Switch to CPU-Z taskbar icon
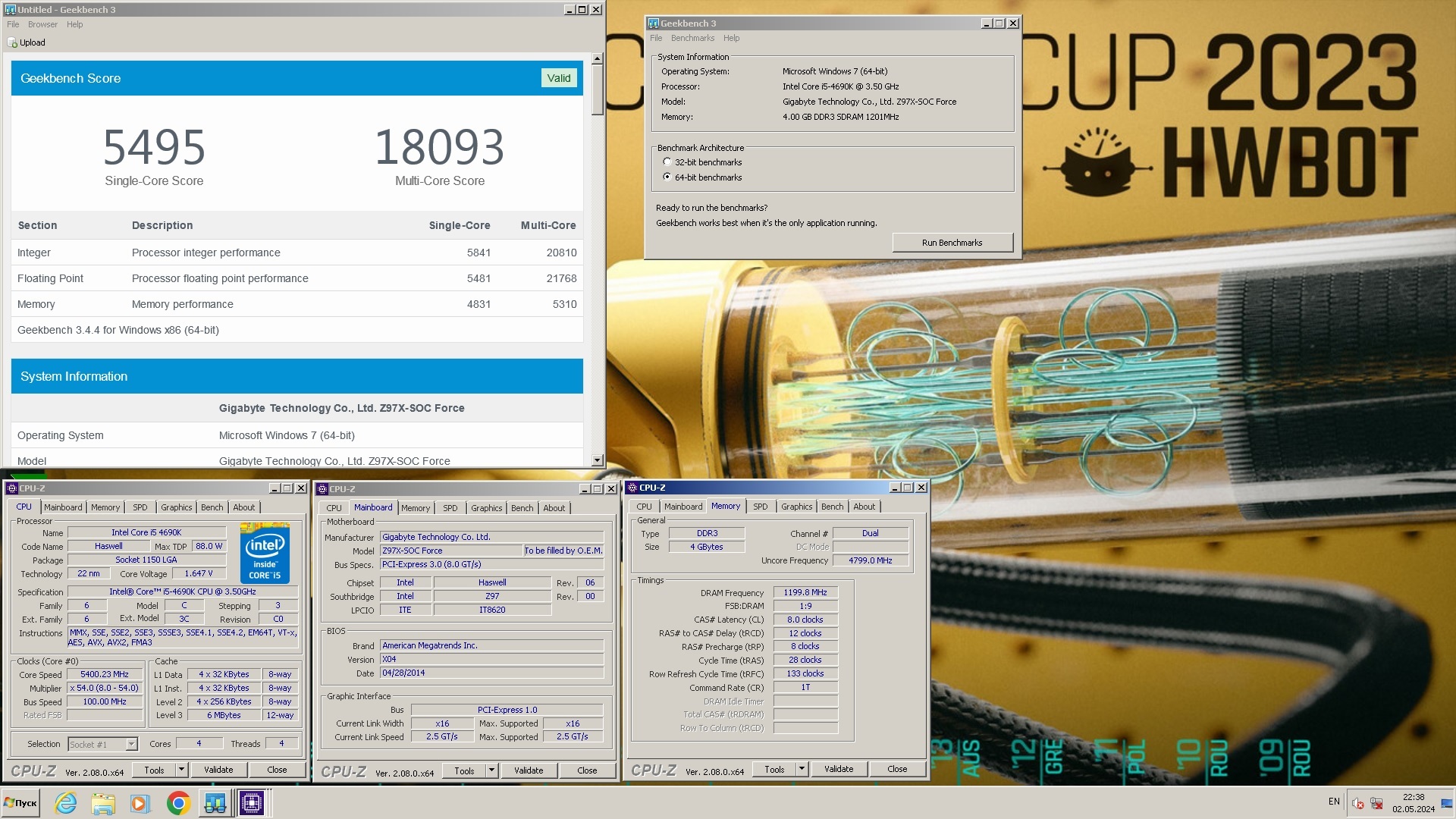Screen dimensions: 1456x819 [252, 803]
